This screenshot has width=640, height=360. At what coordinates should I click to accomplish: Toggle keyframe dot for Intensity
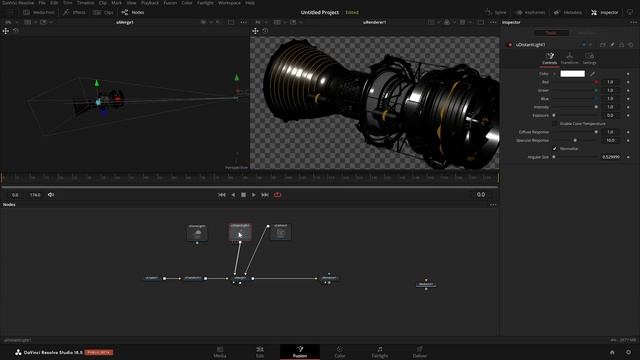tap(628, 107)
